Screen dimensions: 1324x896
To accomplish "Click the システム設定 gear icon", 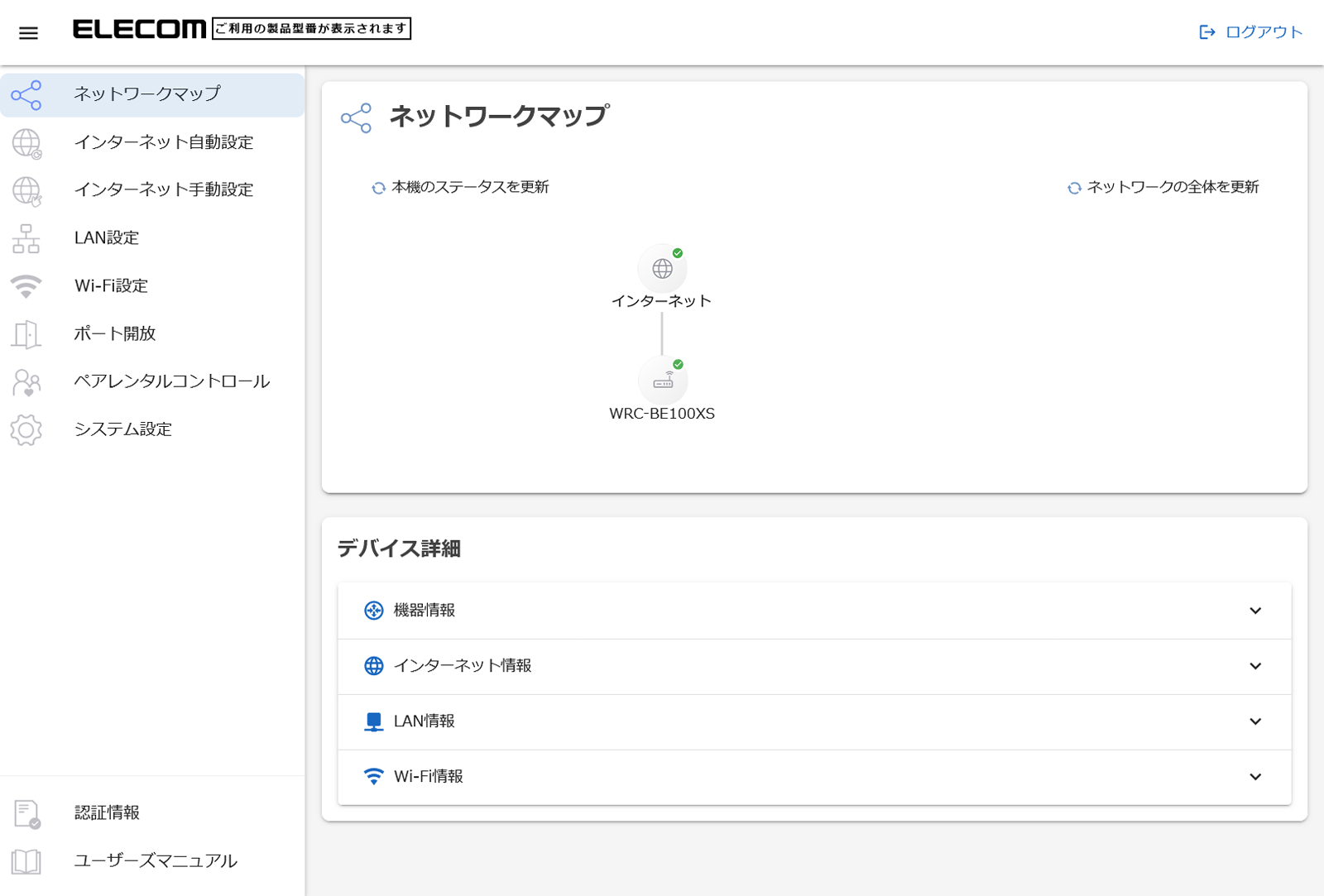I will [x=26, y=430].
